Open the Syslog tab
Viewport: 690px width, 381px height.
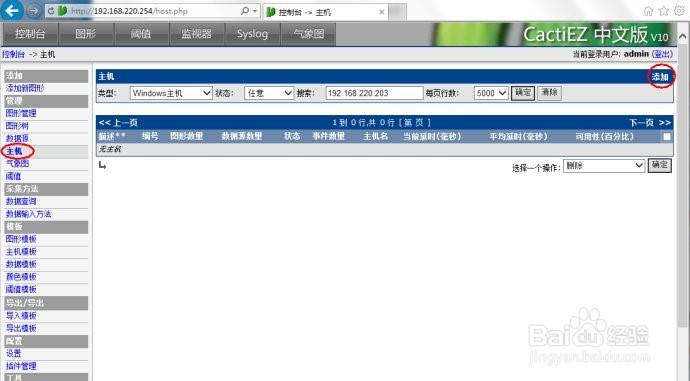[x=252, y=34]
